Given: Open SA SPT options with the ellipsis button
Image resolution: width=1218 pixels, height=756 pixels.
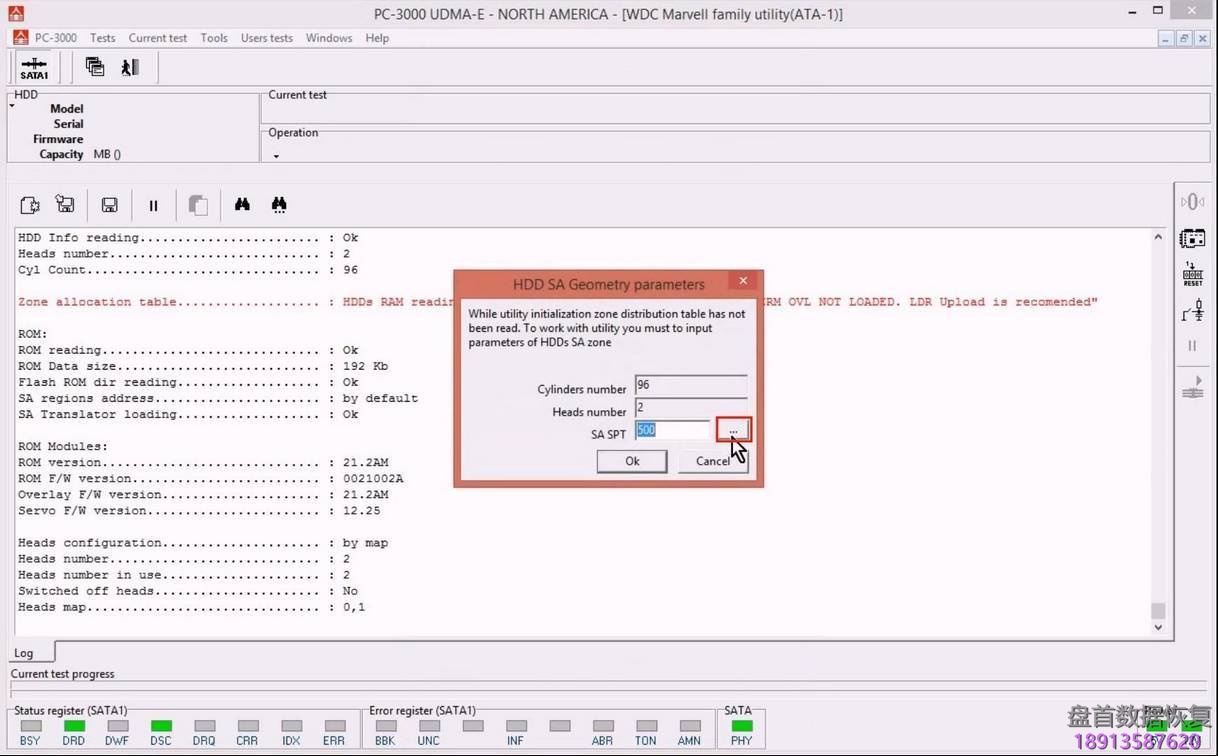Looking at the screenshot, I should pos(733,429).
